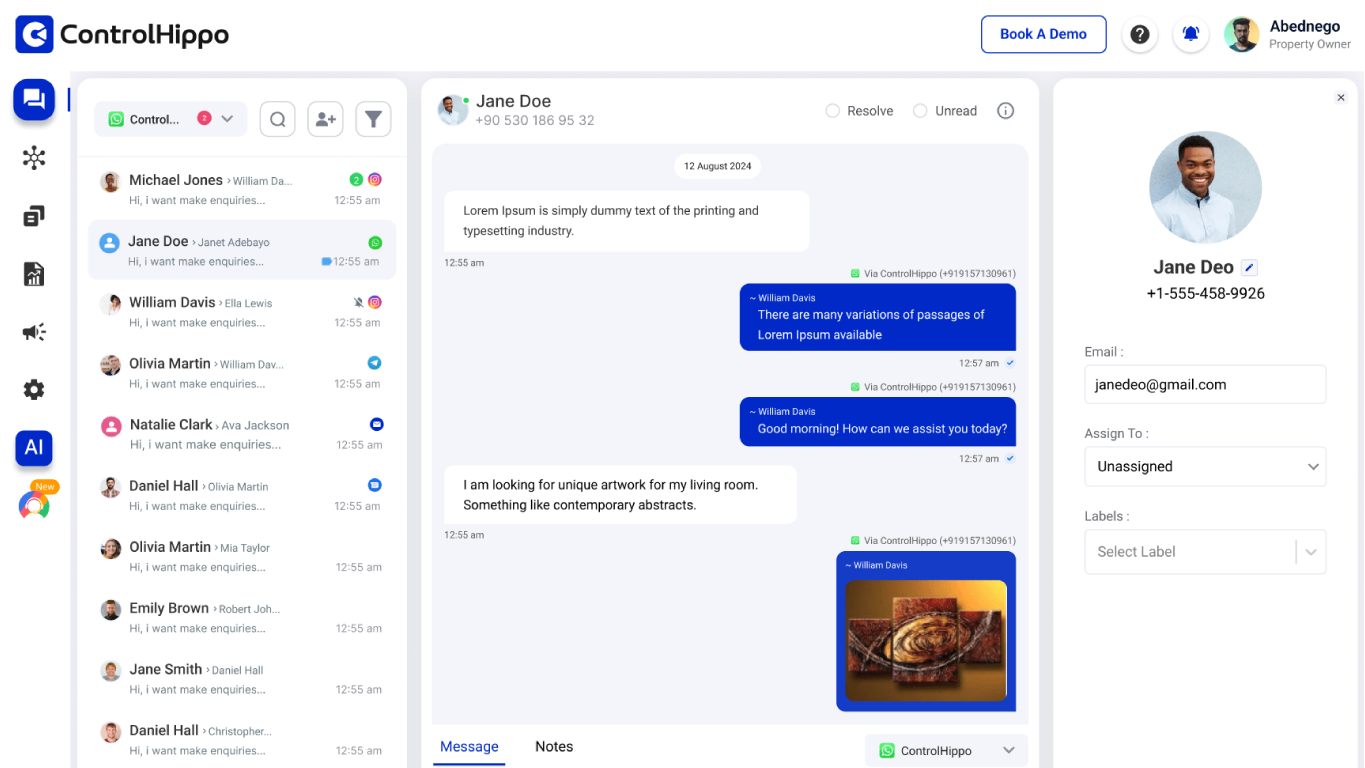Open the settings gear in sidebar
The image size is (1365, 768).
coord(34,390)
